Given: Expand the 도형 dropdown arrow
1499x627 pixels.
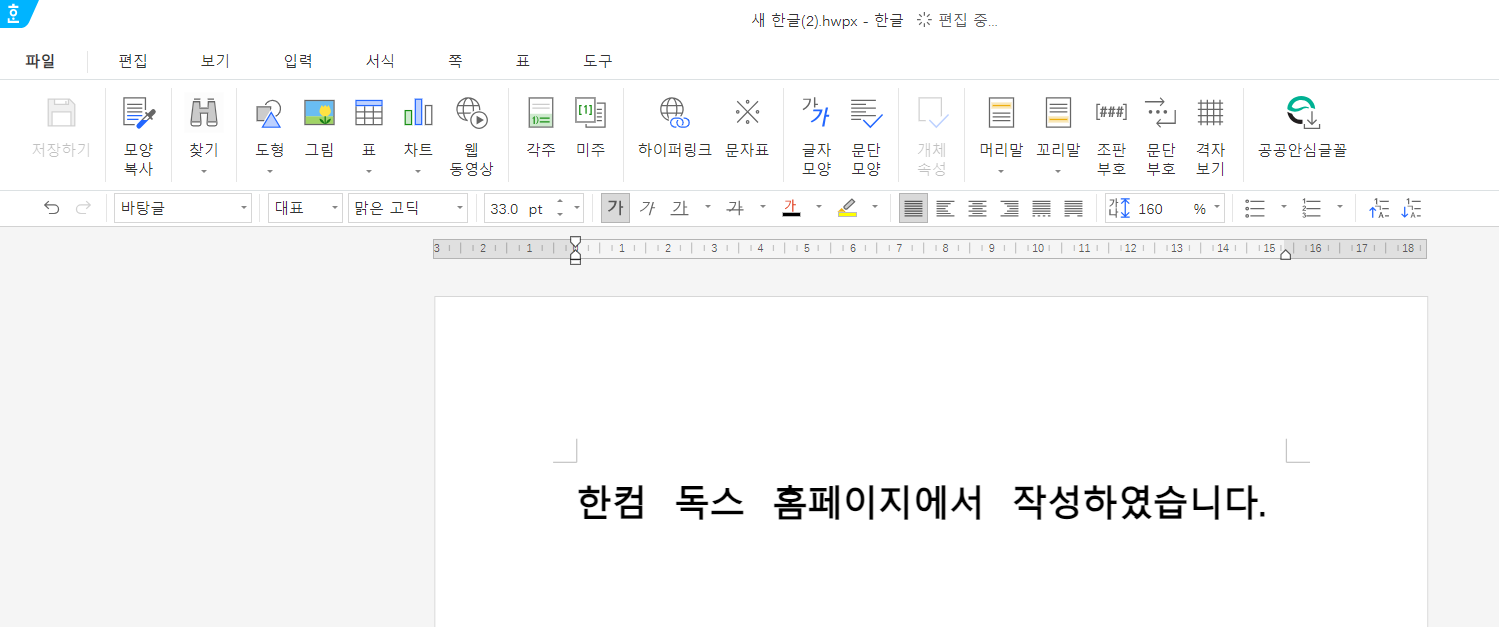Looking at the screenshot, I should (x=269, y=172).
